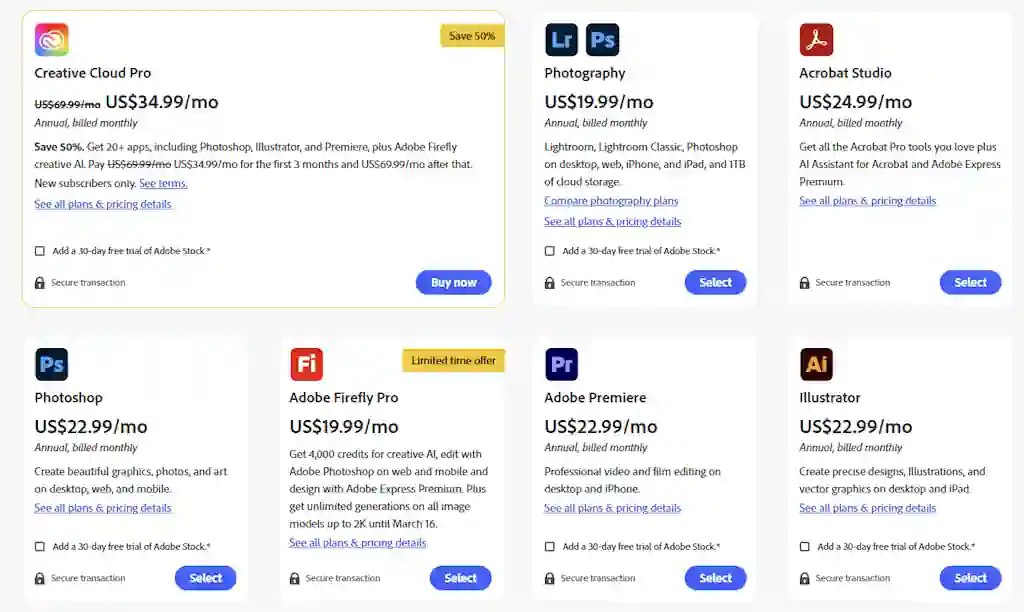Toggle Adobe Stock trial for Adobe Premiere
Viewport: 1024px width, 612px height.
click(x=550, y=547)
